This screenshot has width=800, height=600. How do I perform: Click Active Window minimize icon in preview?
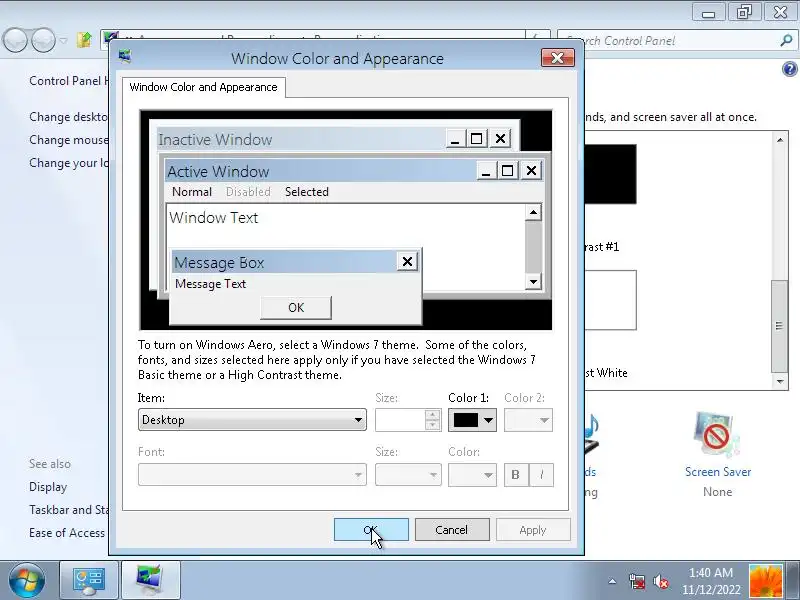click(486, 171)
